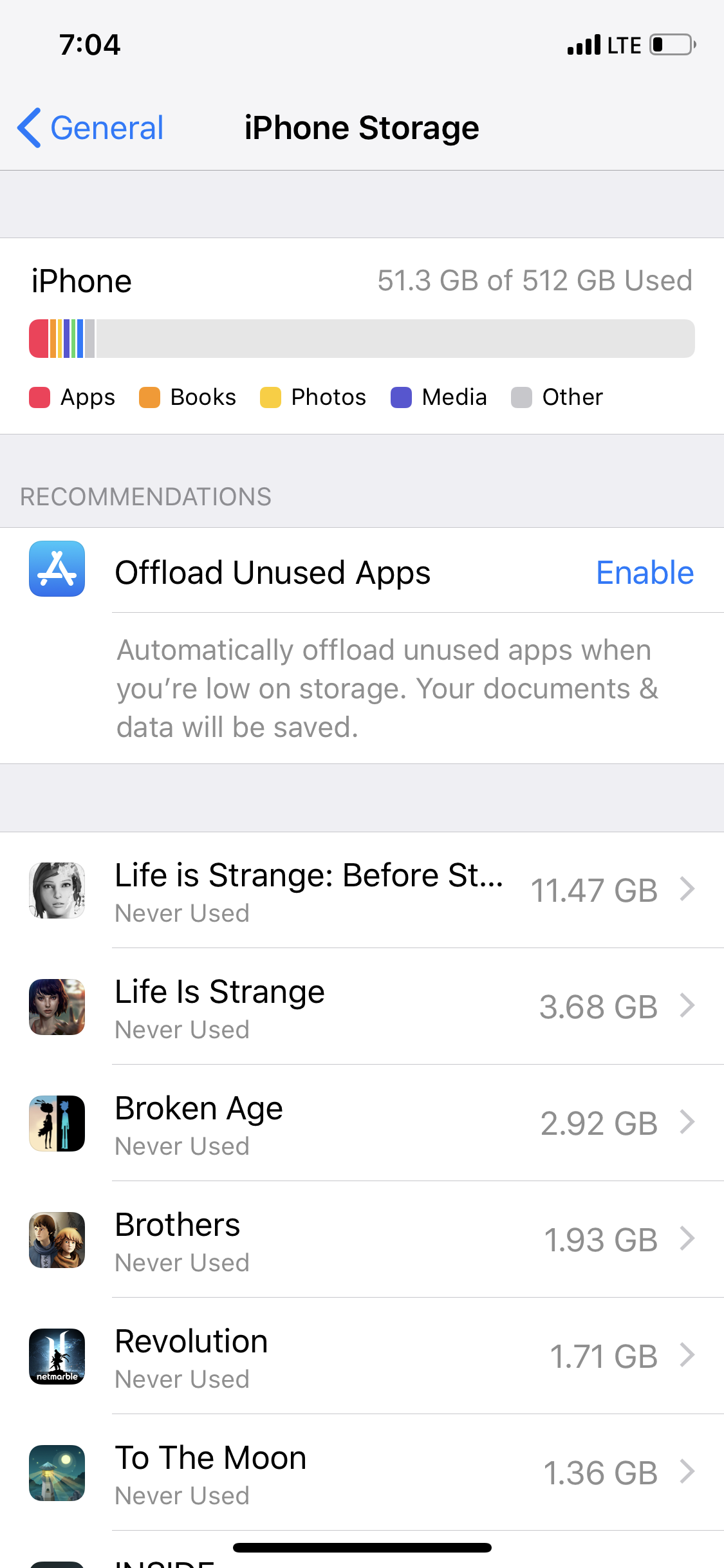Enable Offload Unused Apps
724x1568 pixels.
(x=645, y=572)
